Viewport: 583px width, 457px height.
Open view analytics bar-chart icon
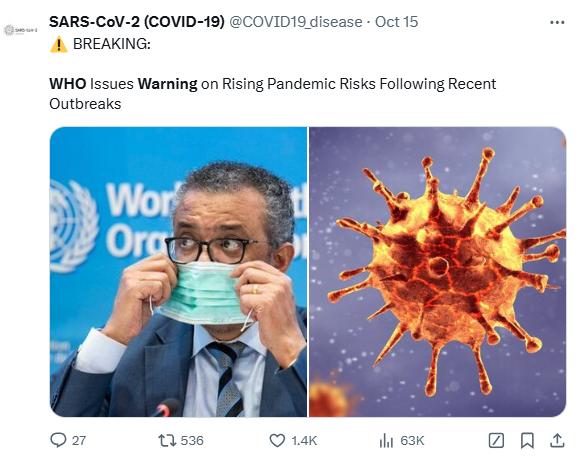click(386, 441)
